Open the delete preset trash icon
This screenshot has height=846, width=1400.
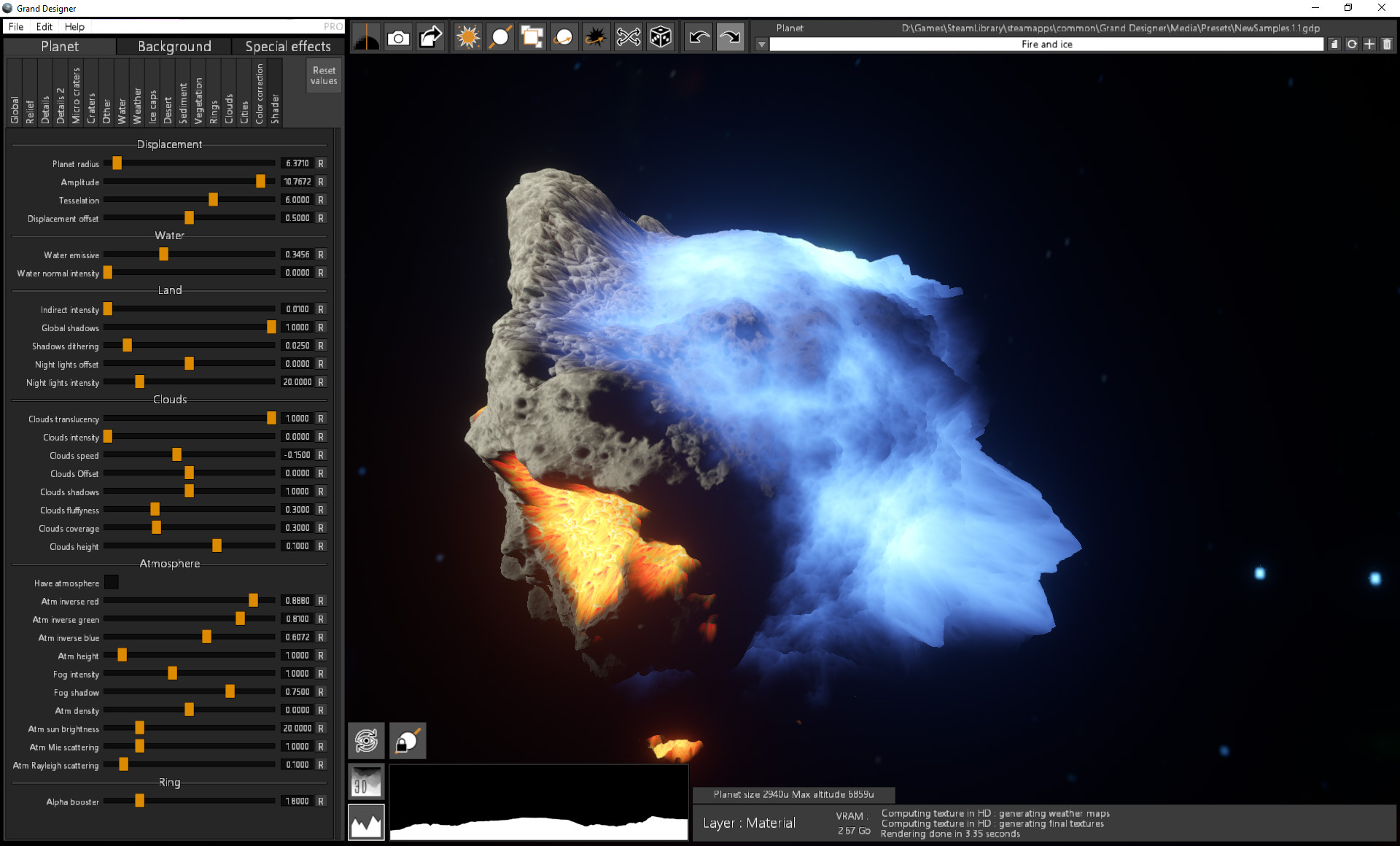(1387, 44)
